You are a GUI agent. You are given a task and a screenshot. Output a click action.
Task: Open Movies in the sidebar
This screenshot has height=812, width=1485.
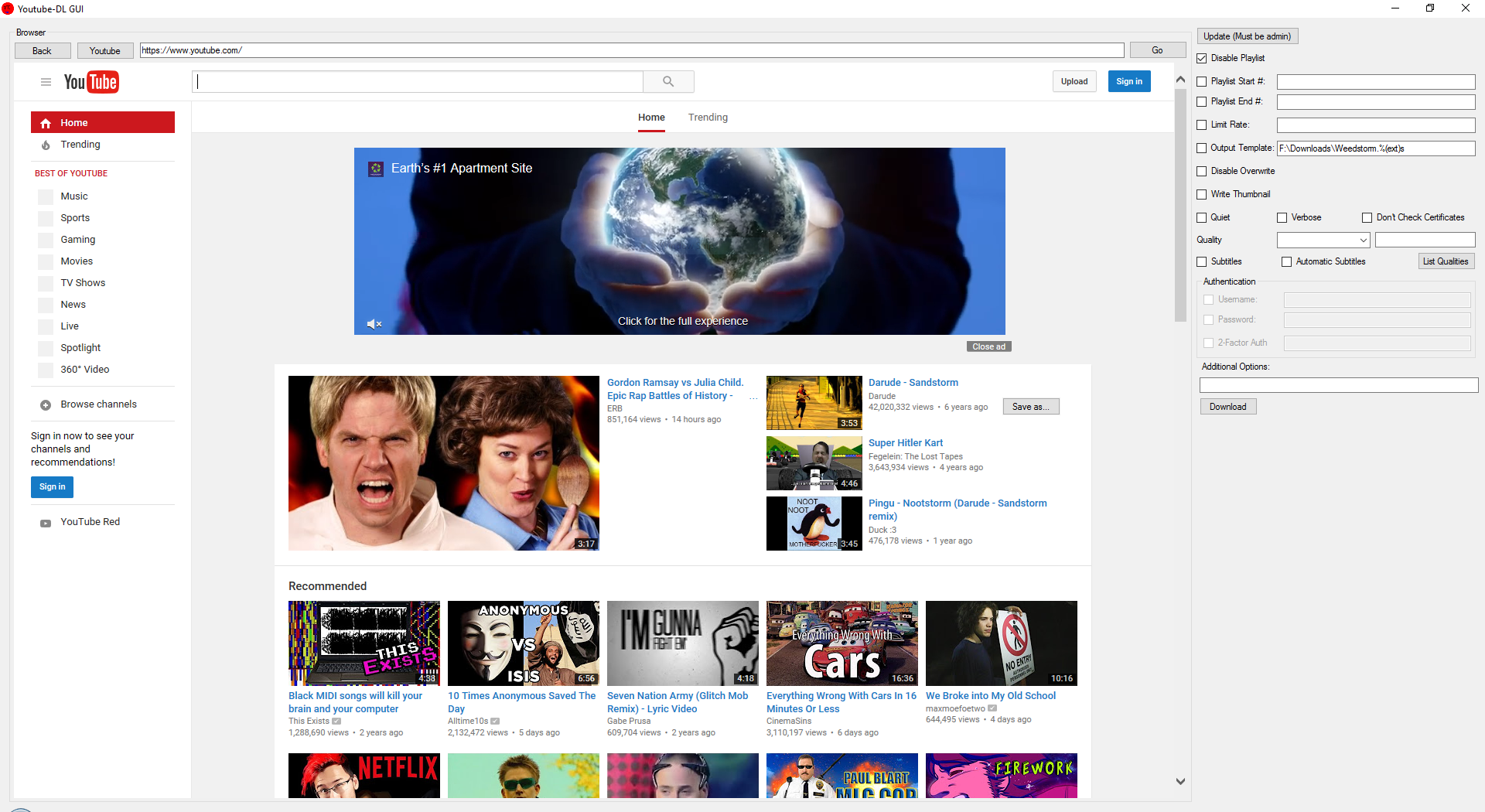[77, 261]
